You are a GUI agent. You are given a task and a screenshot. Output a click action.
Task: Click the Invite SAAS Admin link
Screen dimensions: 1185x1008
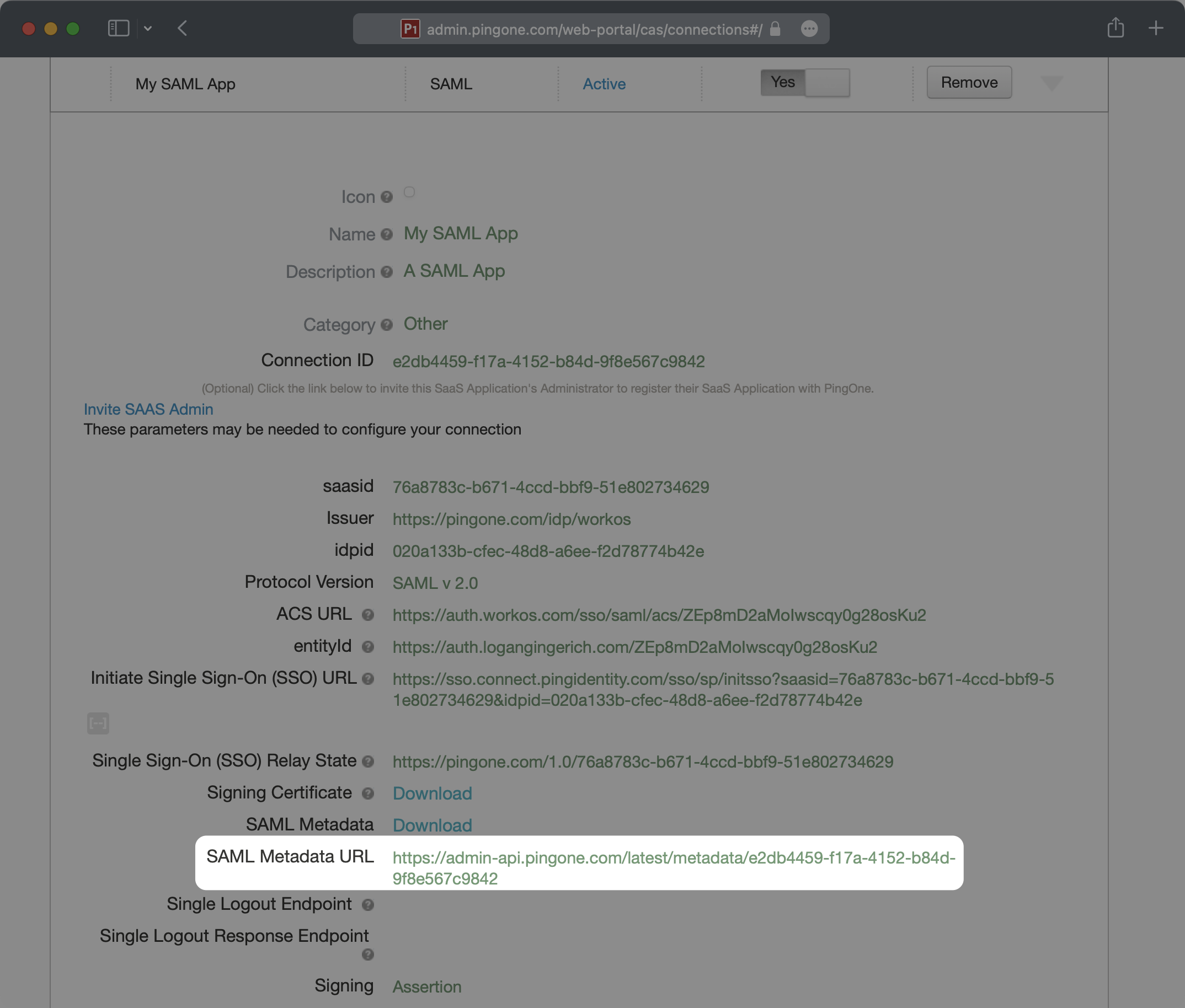pyautogui.click(x=148, y=409)
